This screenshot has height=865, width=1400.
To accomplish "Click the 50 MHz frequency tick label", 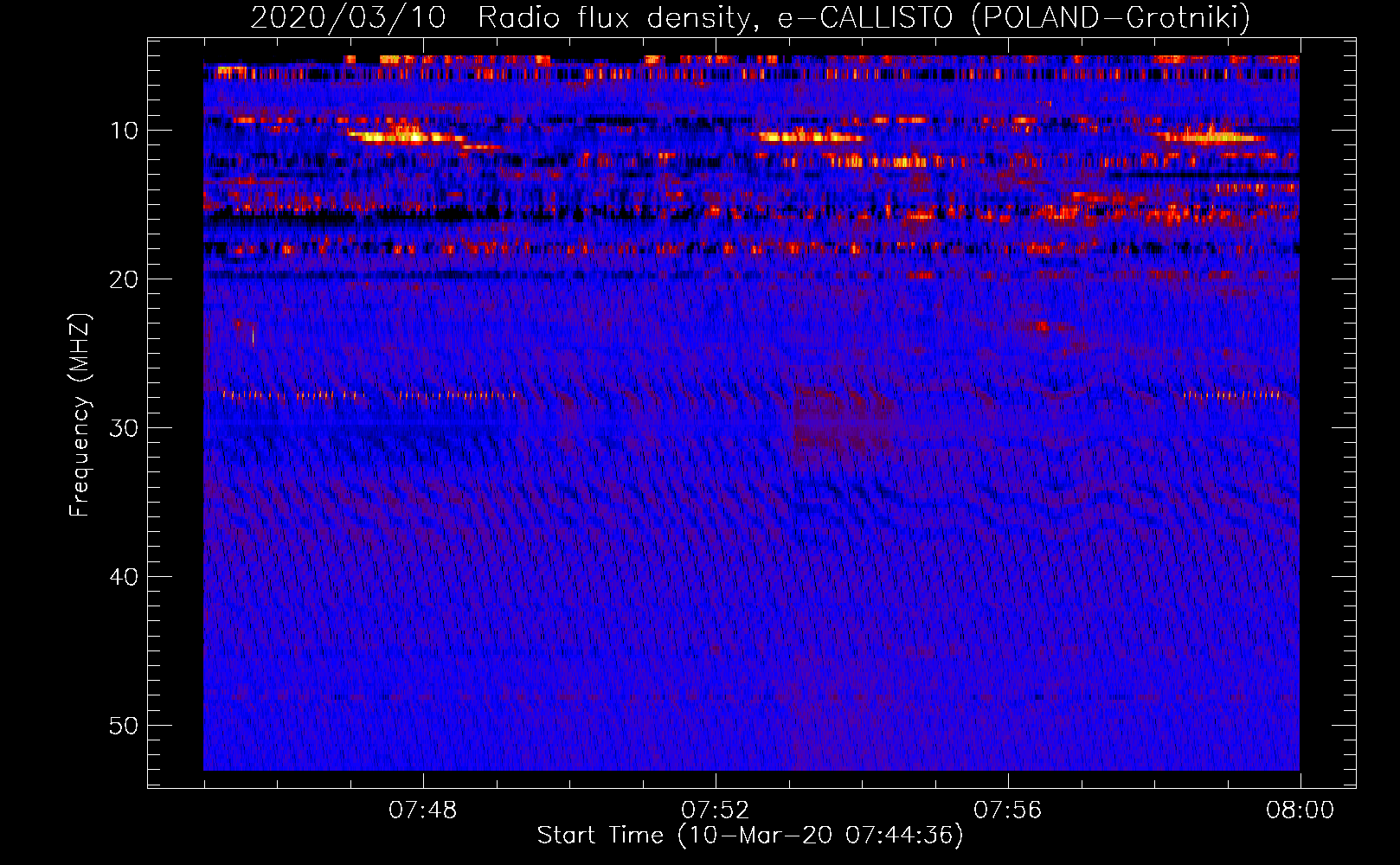I will click(125, 726).
